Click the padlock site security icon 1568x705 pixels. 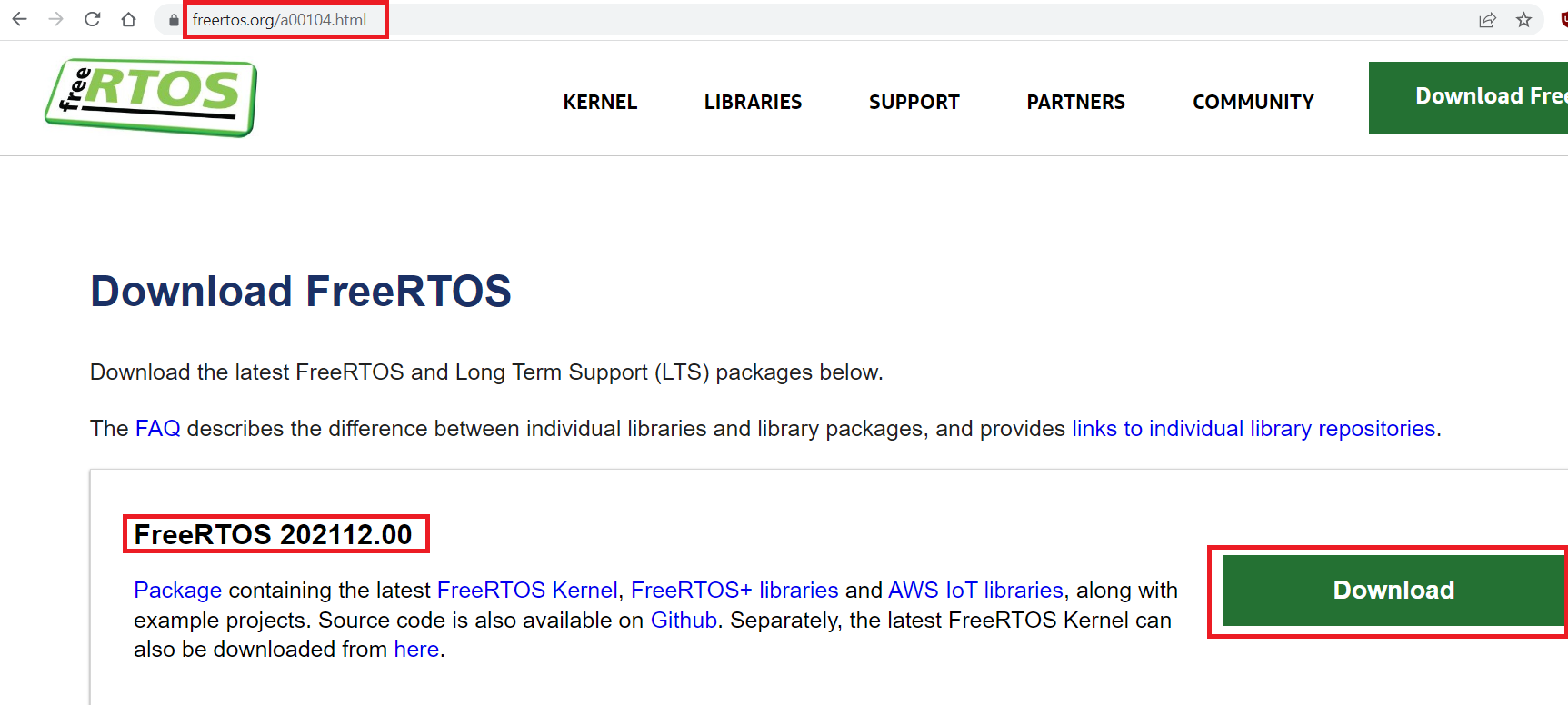coord(174,20)
